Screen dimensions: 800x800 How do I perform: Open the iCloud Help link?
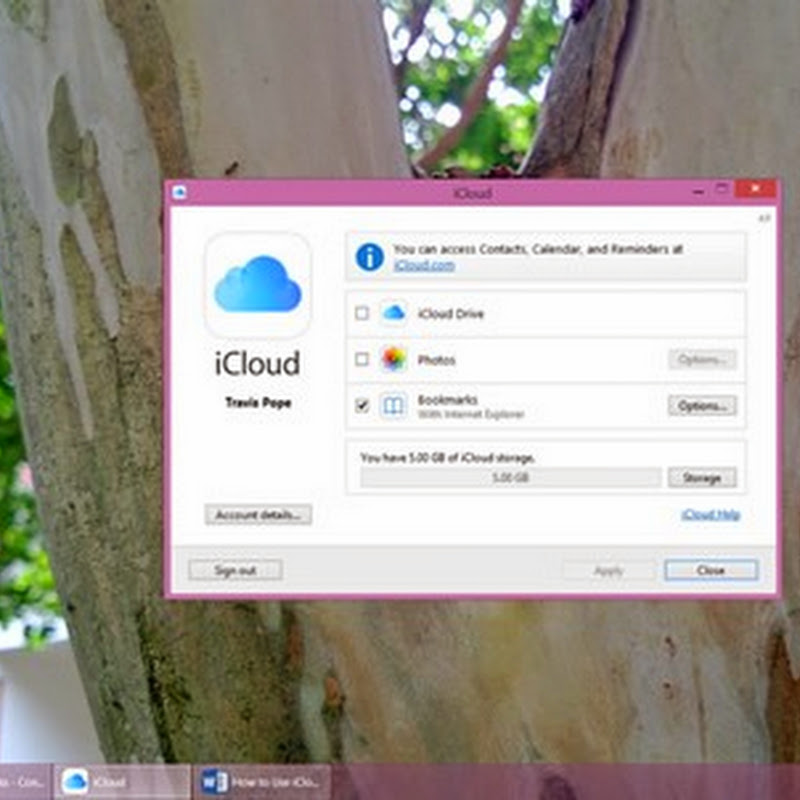pyautogui.click(x=710, y=514)
